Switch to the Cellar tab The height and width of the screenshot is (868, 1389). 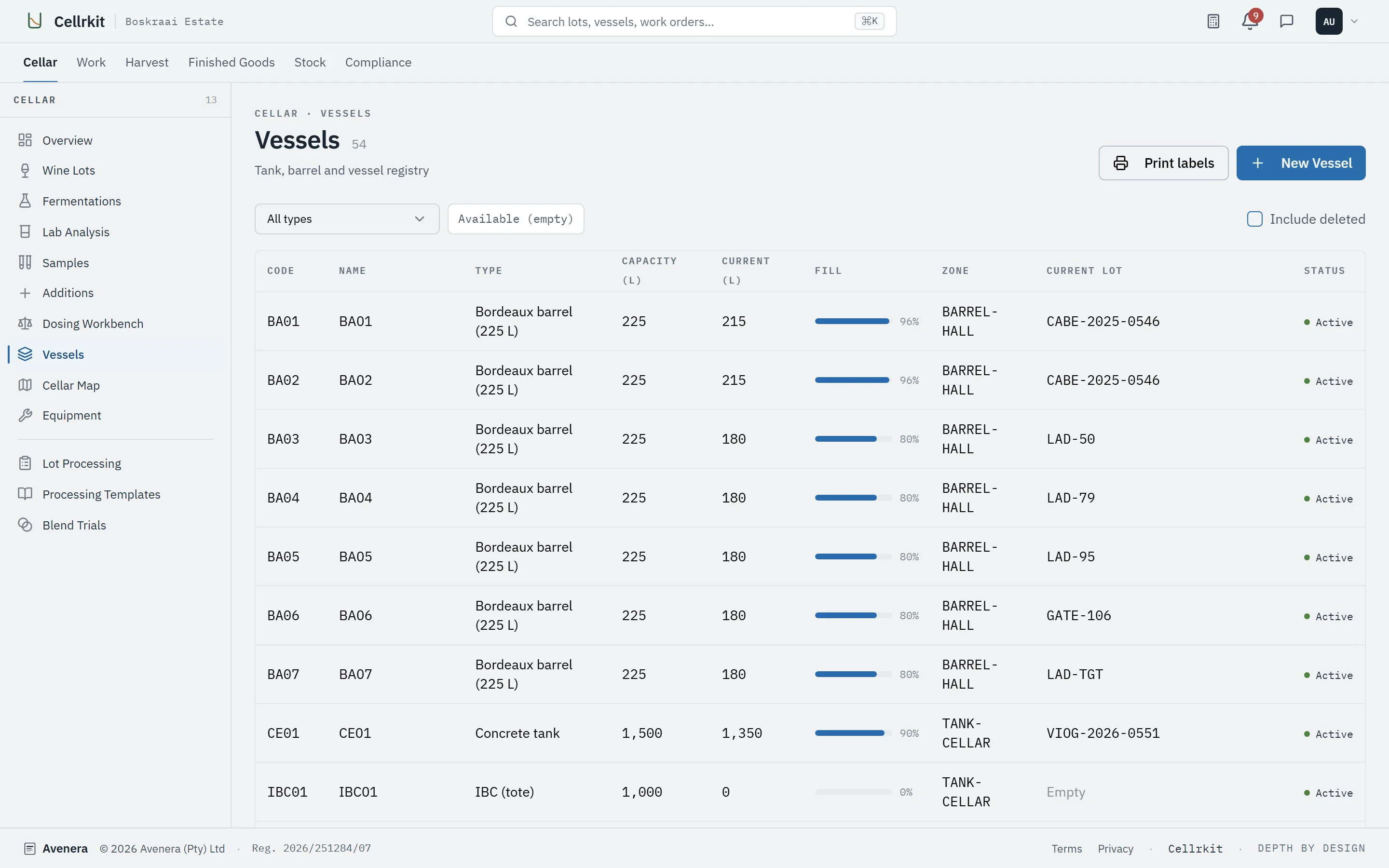40,62
